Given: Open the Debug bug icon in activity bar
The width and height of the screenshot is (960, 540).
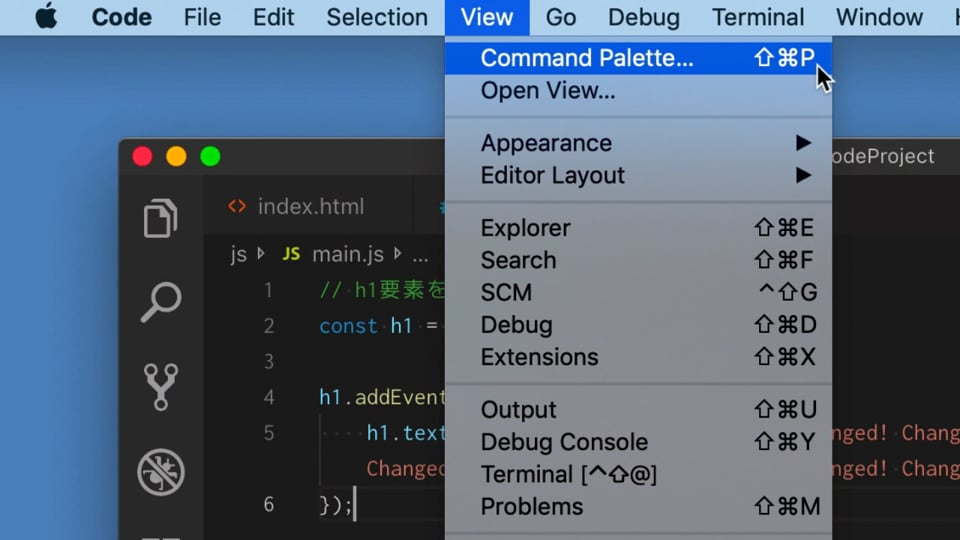Looking at the screenshot, I should pos(161,472).
